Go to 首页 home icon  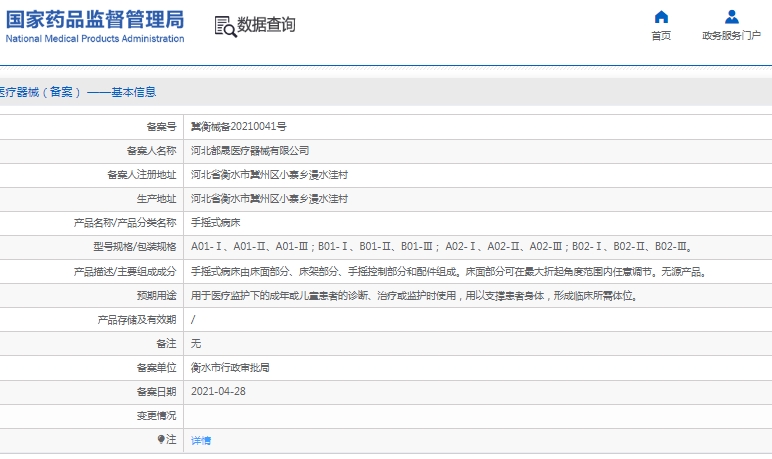click(x=661, y=17)
